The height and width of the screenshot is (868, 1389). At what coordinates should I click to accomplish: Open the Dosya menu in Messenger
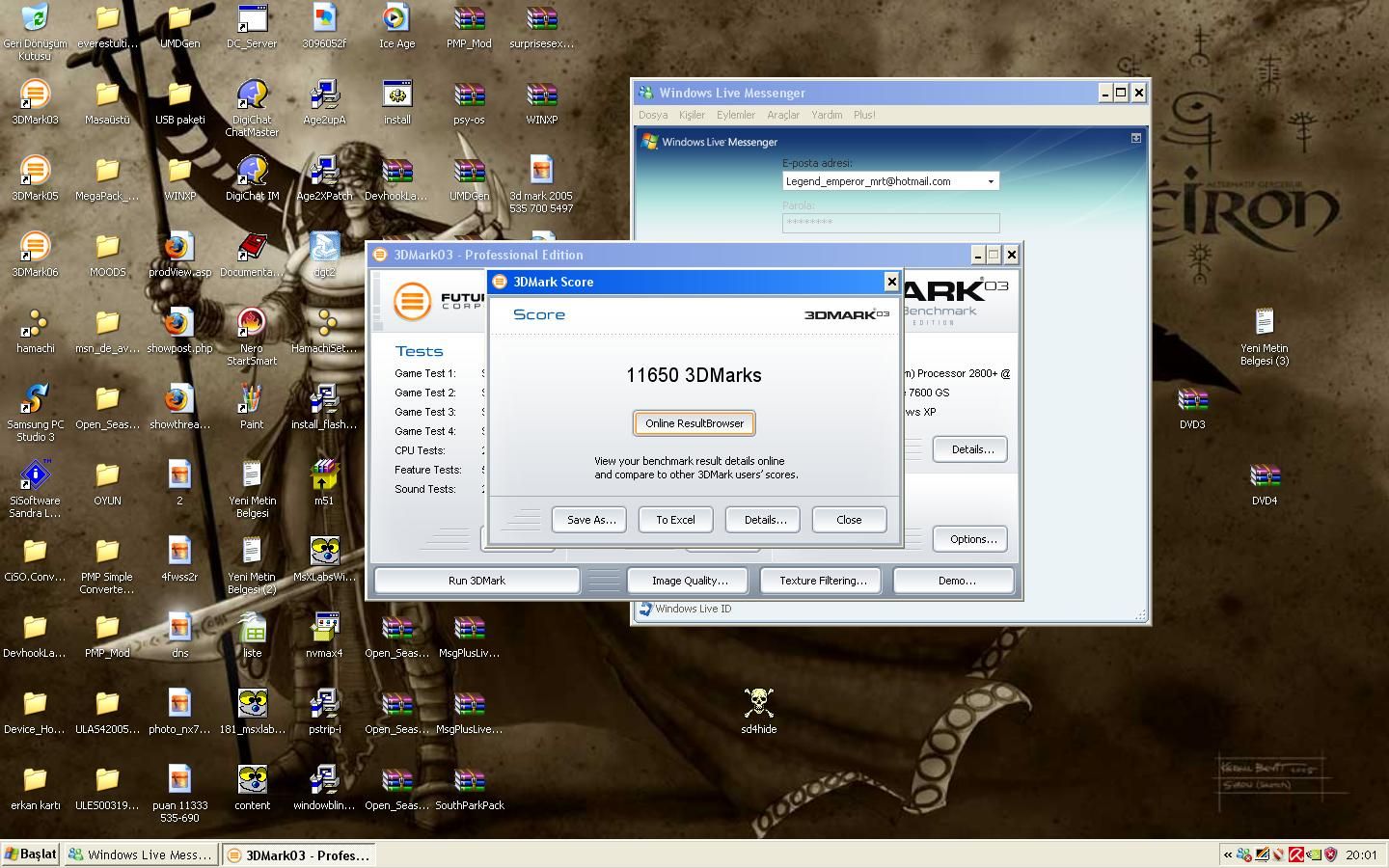[x=653, y=115]
